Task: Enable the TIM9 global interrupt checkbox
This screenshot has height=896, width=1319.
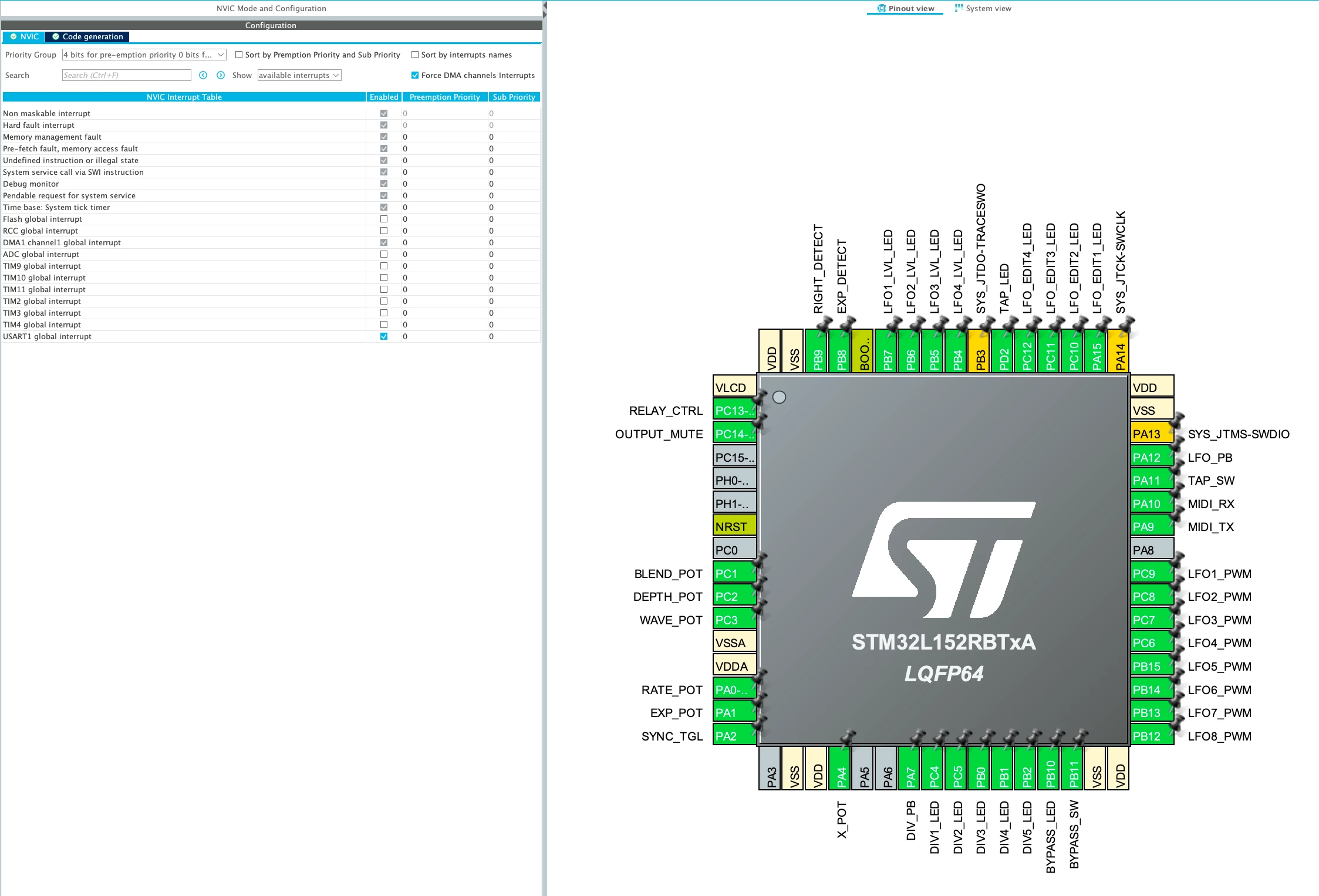Action: (384, 266)
